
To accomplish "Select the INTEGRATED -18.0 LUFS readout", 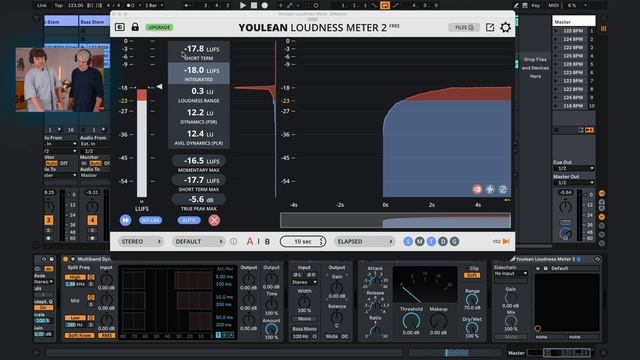I will pos(199,73).
